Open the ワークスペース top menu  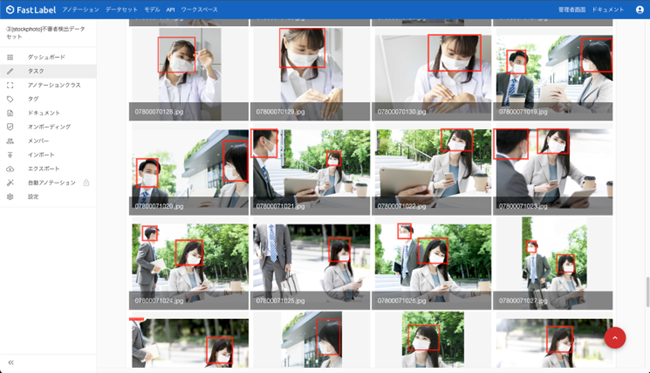pyautogui.click(x=199, y=10)
